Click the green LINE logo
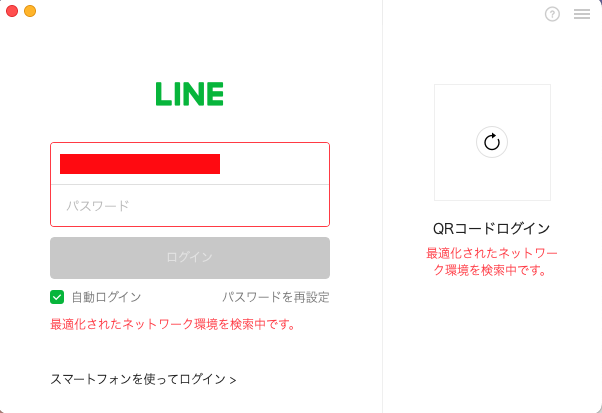The height and width of the screenshot is (413, 602). 189,94
